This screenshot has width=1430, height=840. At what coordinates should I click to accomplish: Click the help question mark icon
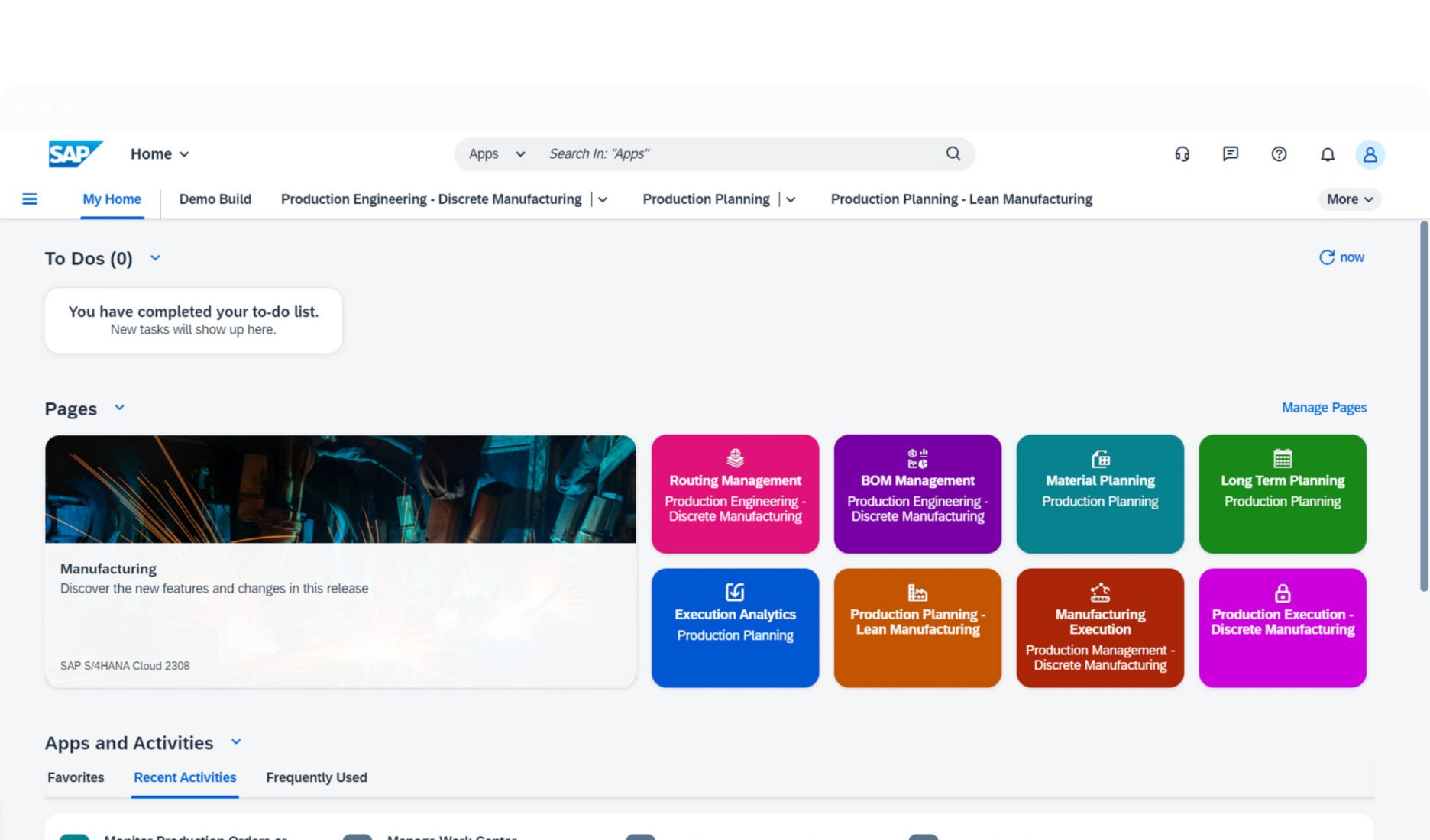(x=1279, y=154)
